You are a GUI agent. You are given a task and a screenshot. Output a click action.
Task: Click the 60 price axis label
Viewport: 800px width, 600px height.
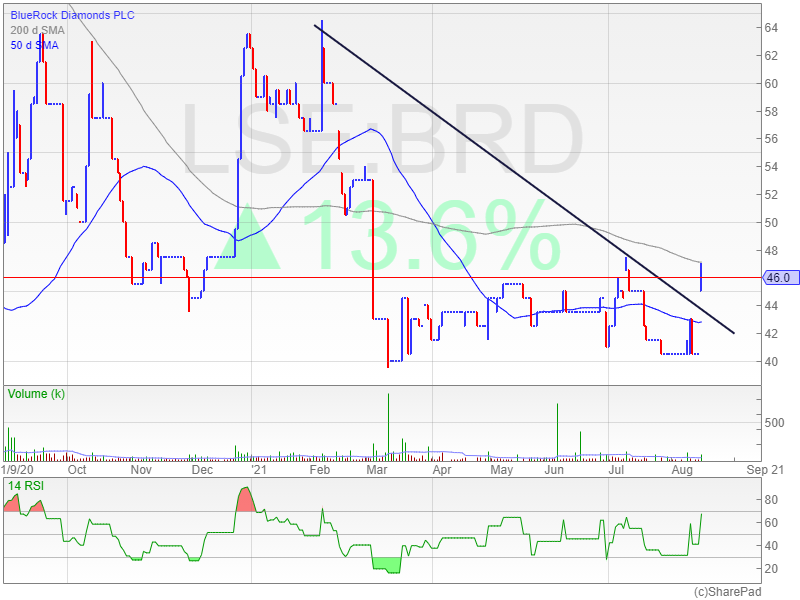click(771, 84)
